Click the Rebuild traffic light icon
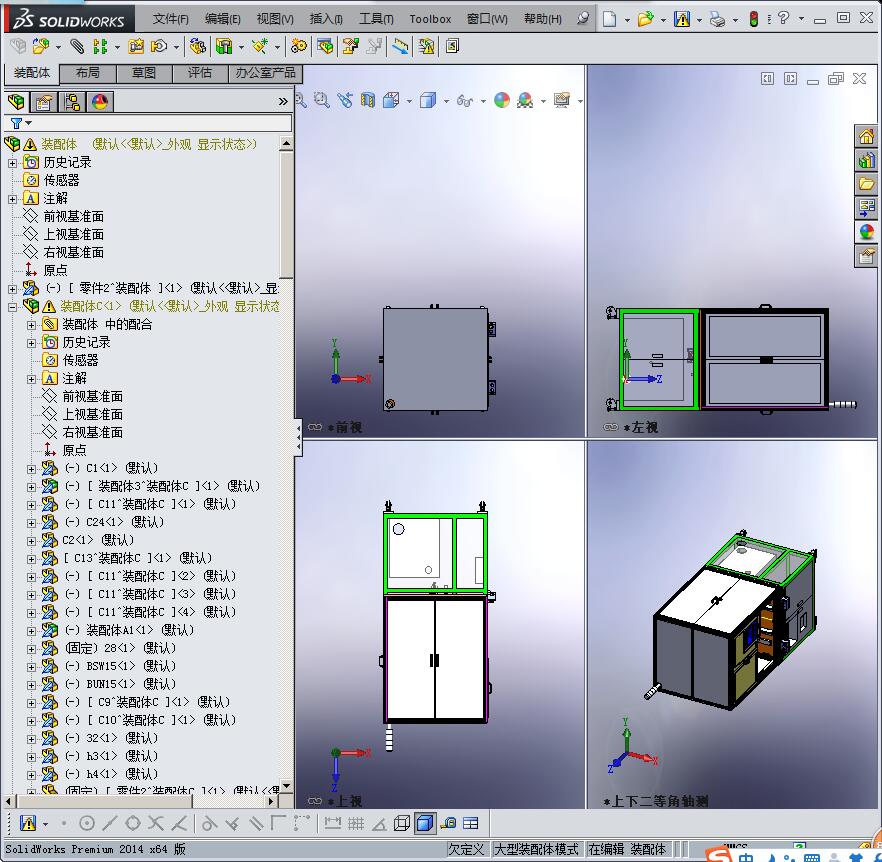This screenshot has width=882, height=862. [754, 19]
